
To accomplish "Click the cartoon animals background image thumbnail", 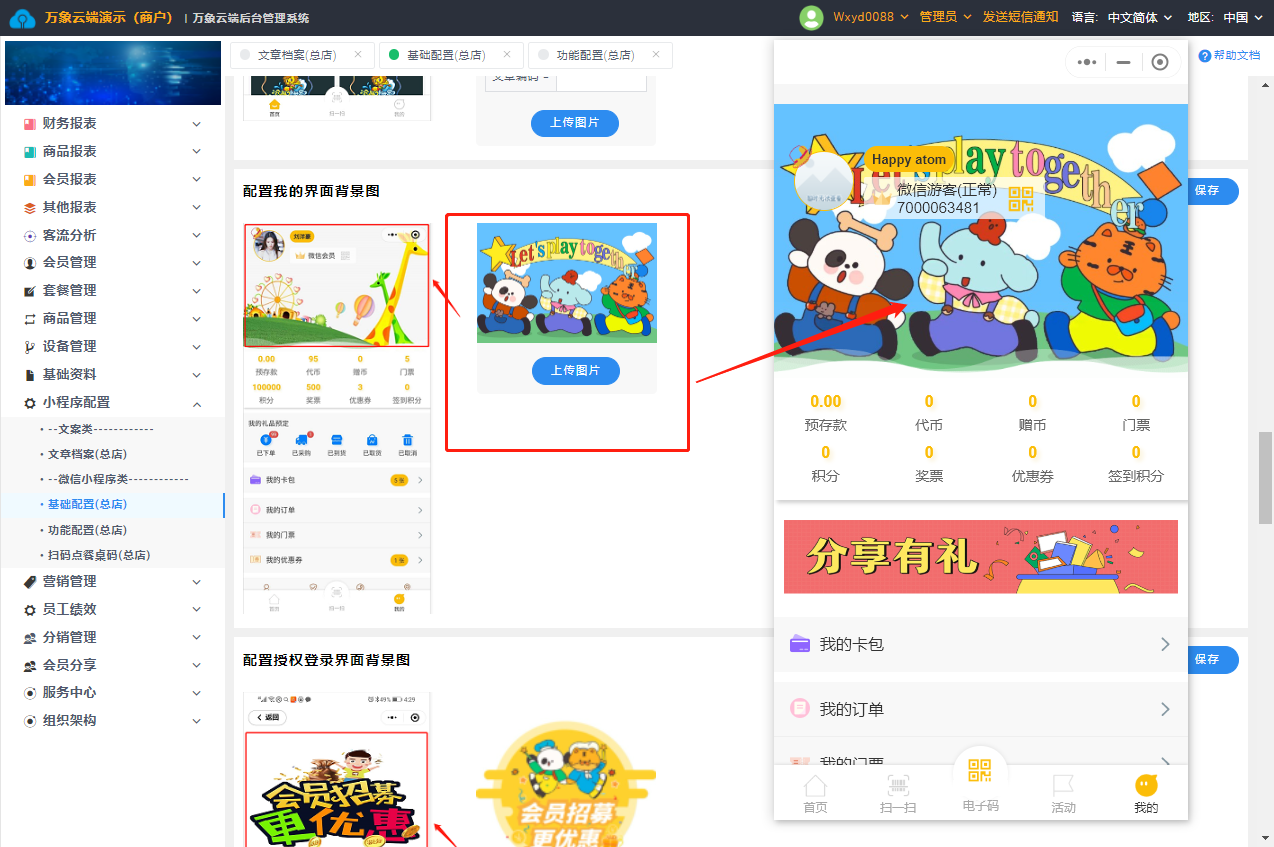I will point(567,283).
